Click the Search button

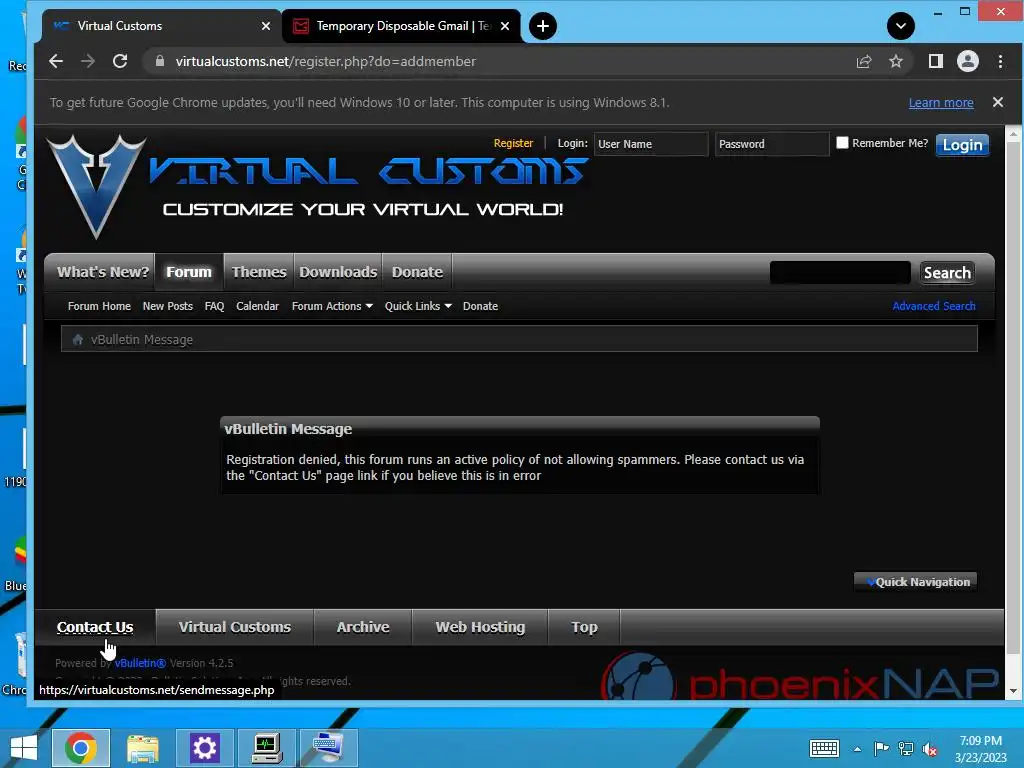pyautogui.click(x=947, y=272)
